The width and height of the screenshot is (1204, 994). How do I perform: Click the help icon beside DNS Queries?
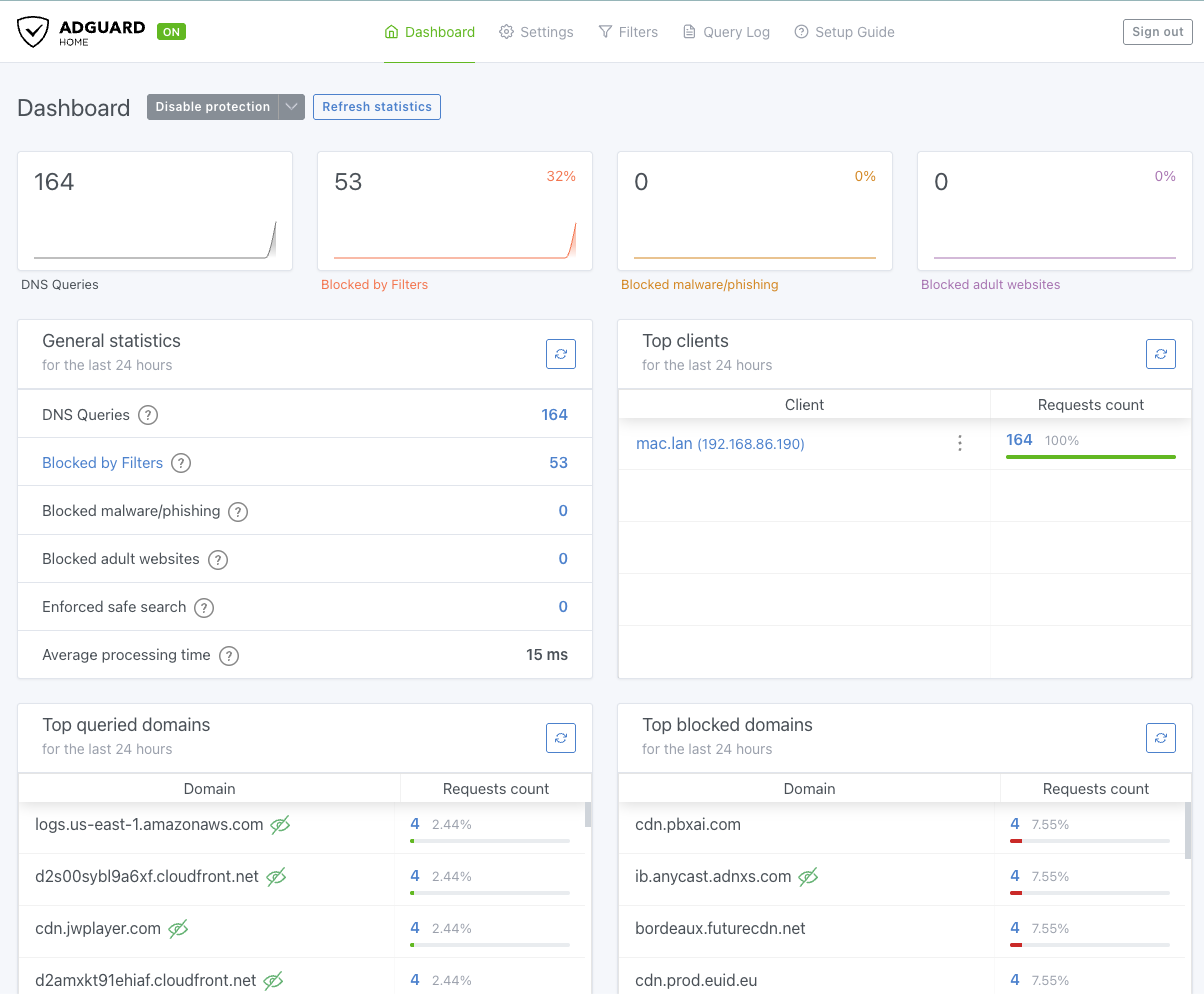point(148,415)
